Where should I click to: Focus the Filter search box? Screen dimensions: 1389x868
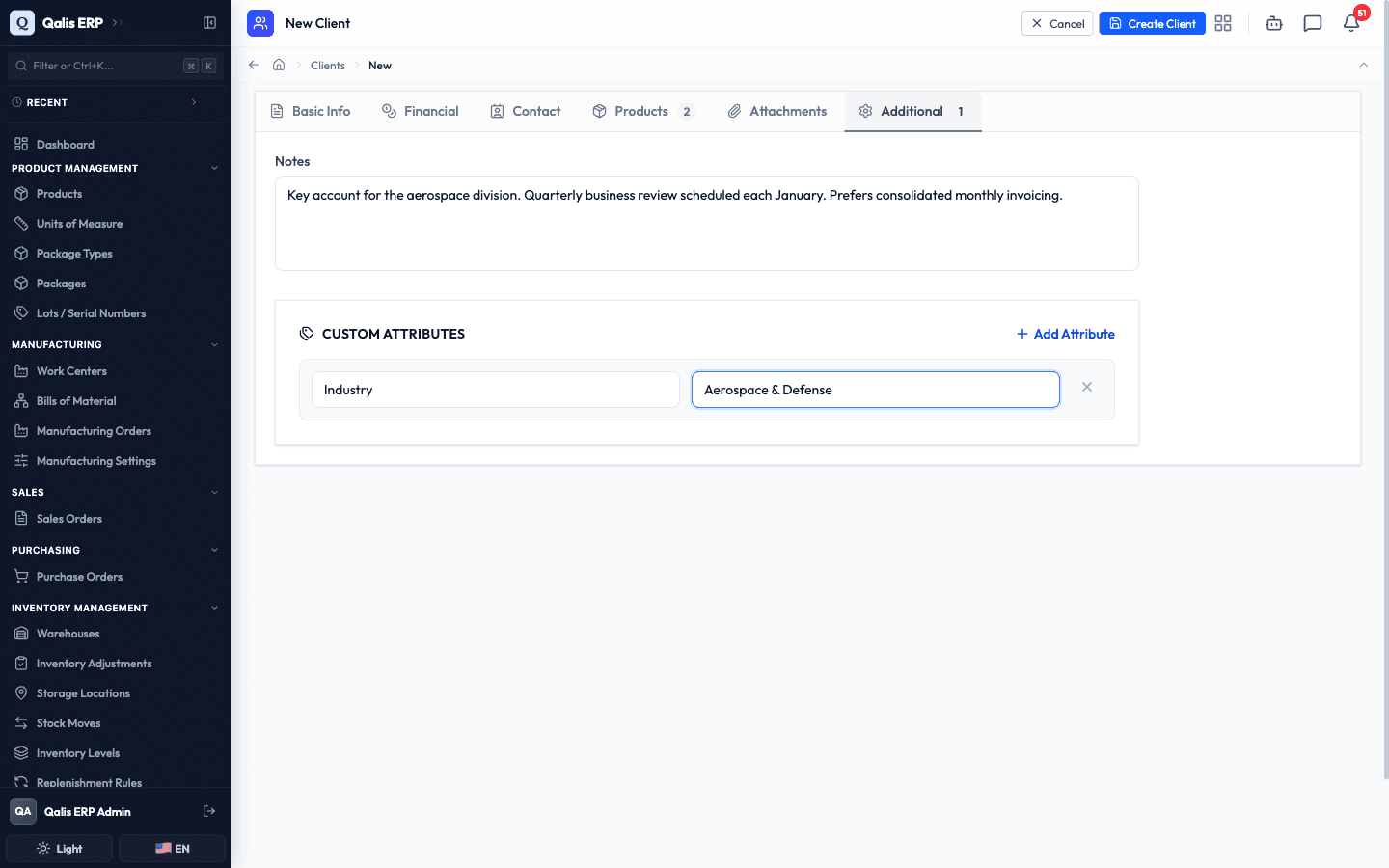pos(116,66)
